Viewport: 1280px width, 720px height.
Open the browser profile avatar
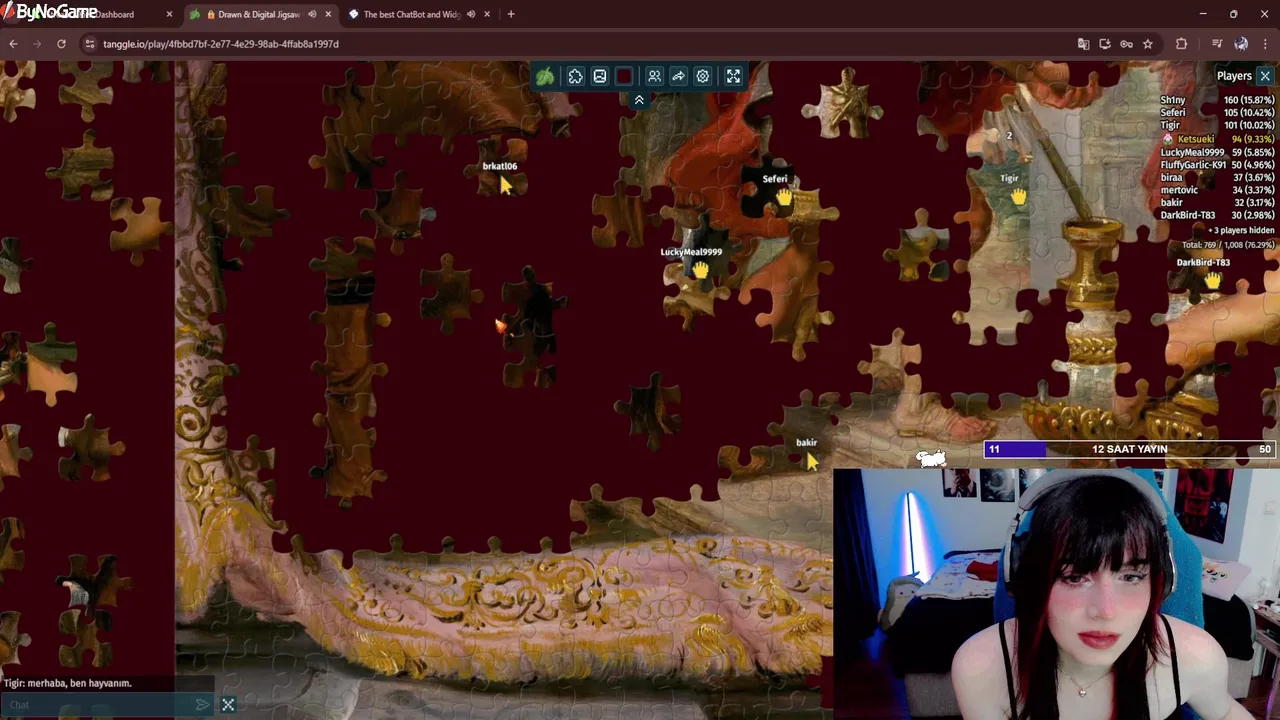pyautogui.click(x=1241, y=44)
